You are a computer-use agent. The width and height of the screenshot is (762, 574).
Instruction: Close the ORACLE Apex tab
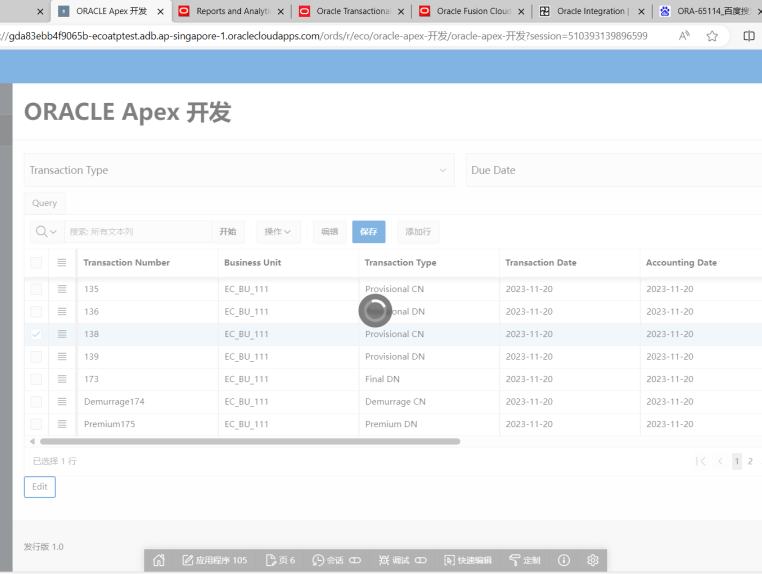point(160,11)
